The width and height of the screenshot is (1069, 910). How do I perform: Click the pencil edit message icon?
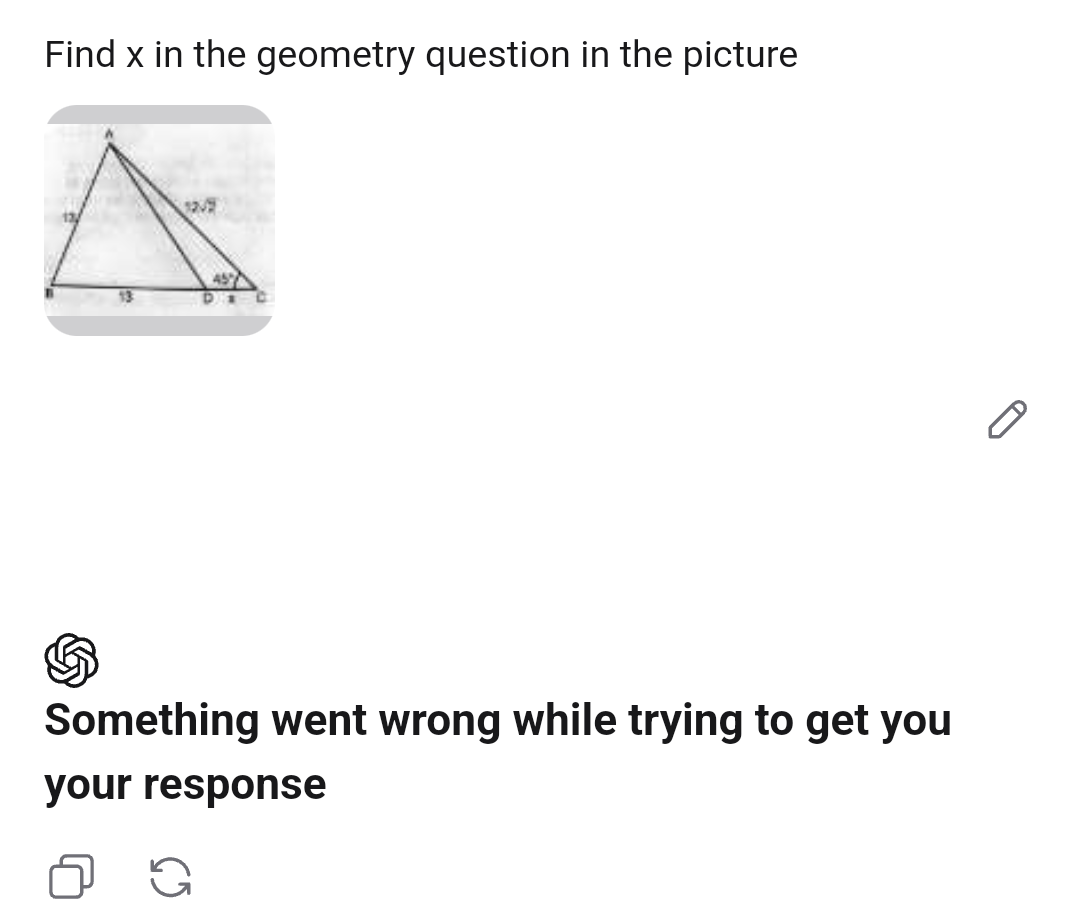pyautogui.click(x=1007, y=420)
